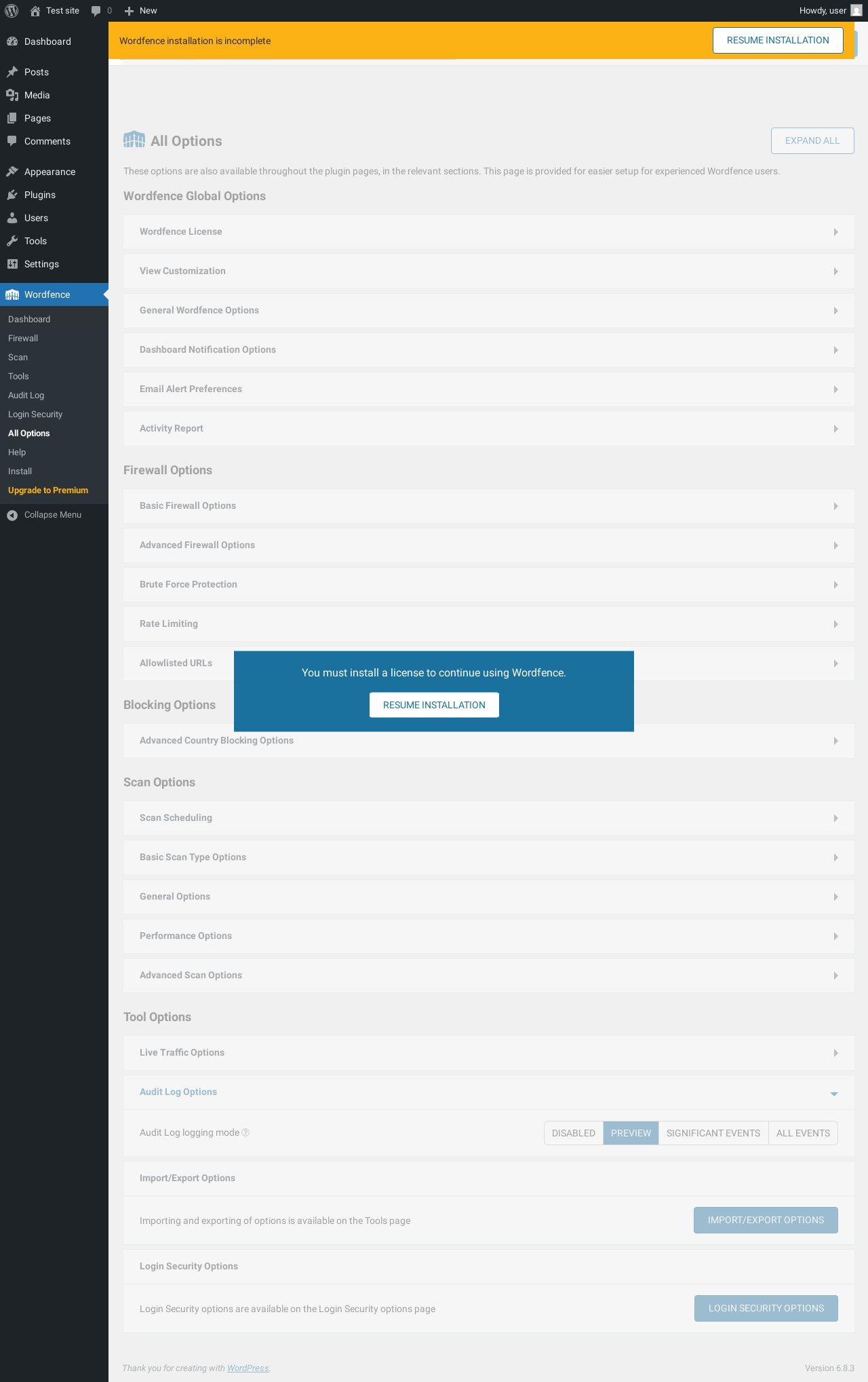Click the Import/Export Options button

coord(766,1221)
